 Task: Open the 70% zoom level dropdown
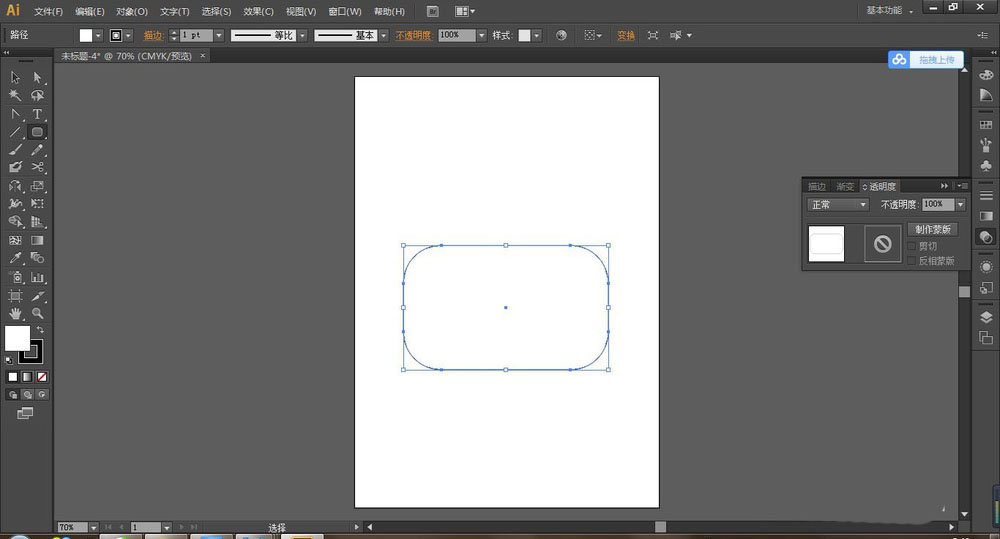pos(94,527)
